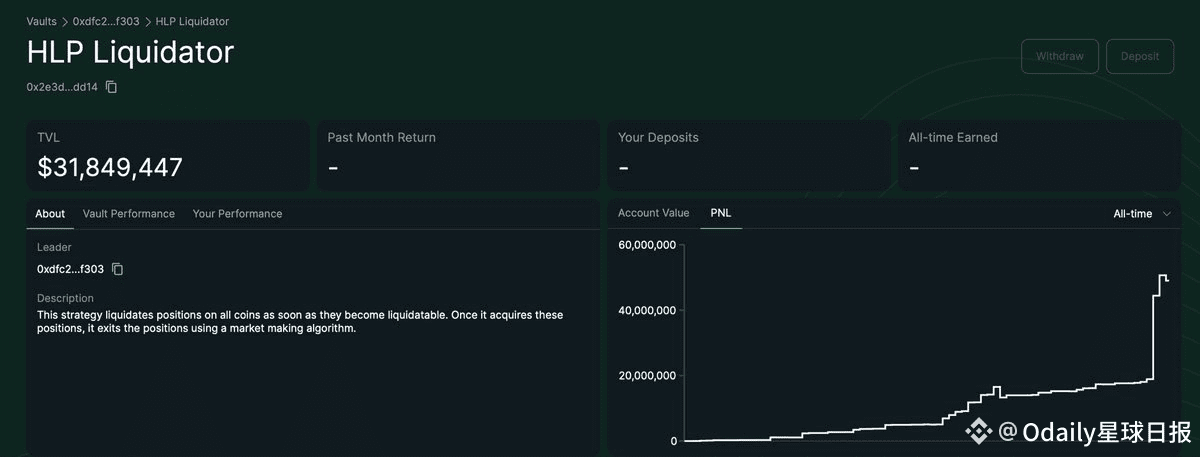
Task: Click the vault address text 0x2e3d...dd14
Action: tap(62, 87)
